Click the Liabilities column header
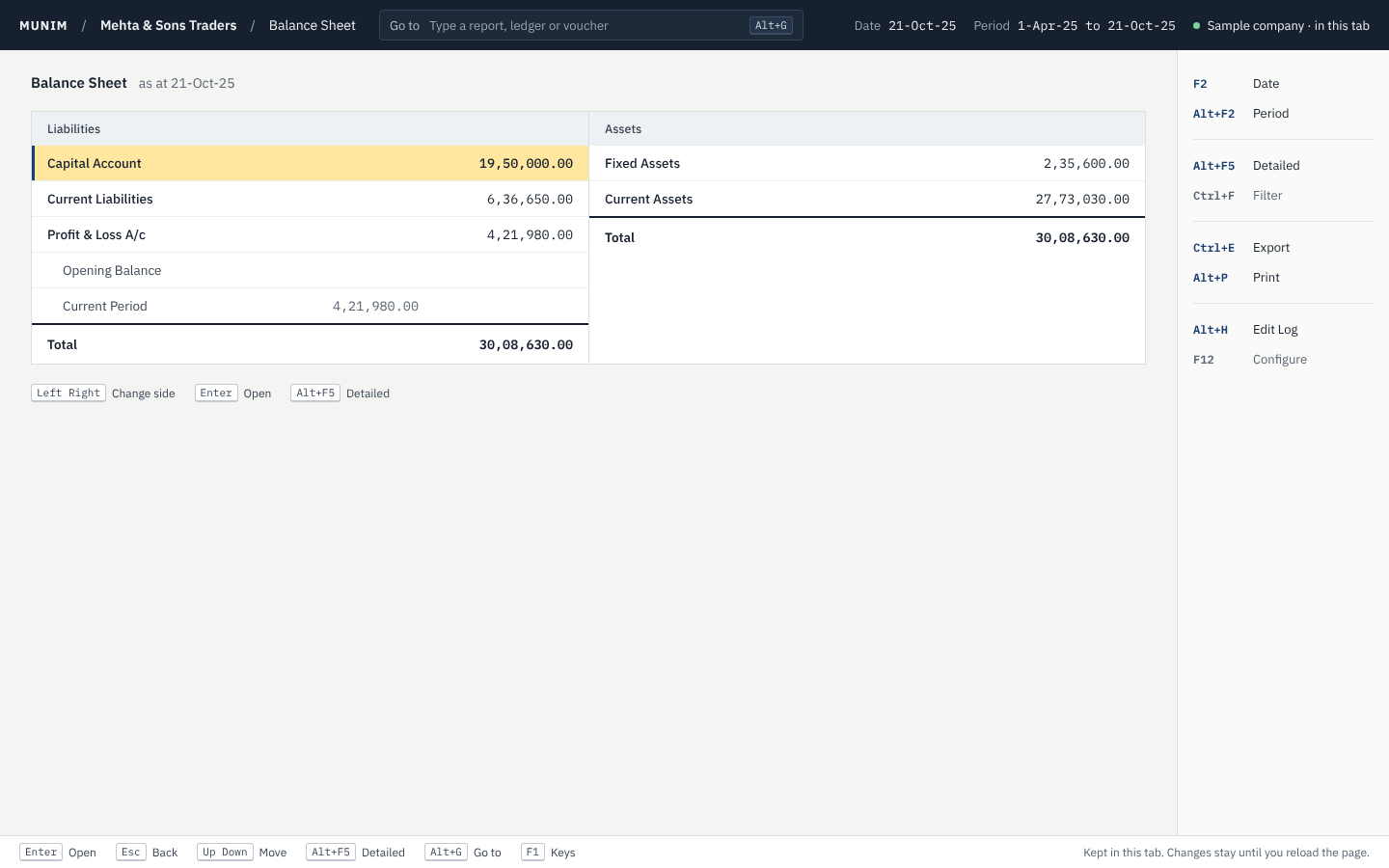 310,128
